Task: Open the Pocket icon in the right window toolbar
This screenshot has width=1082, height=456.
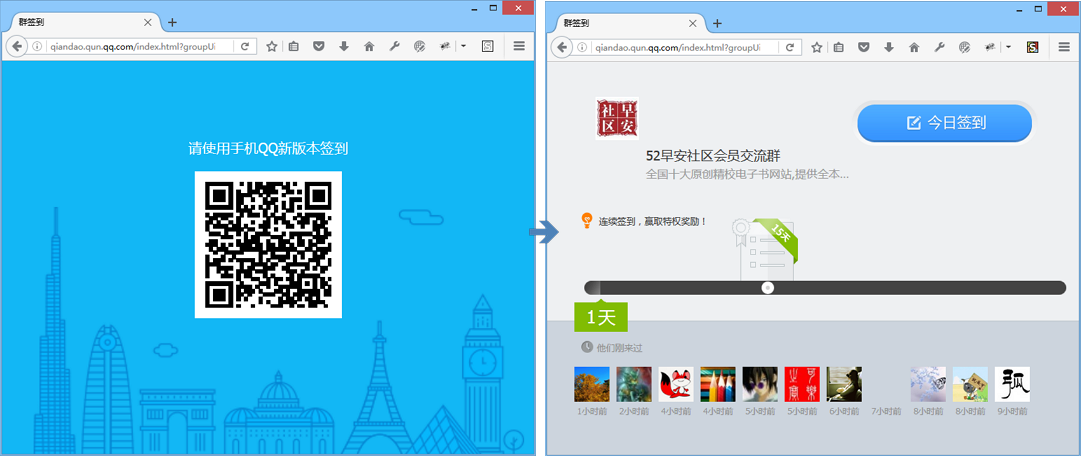Action: click(864, 46)
